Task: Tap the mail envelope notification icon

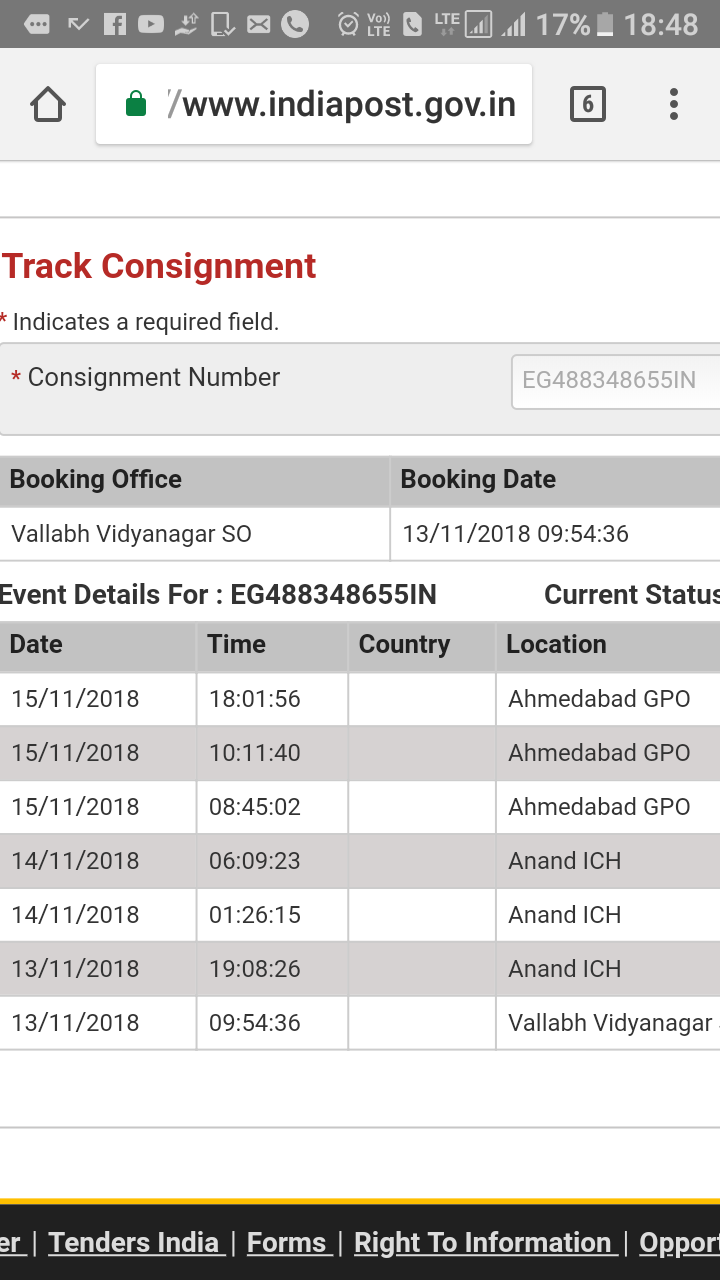Action: 259,24
